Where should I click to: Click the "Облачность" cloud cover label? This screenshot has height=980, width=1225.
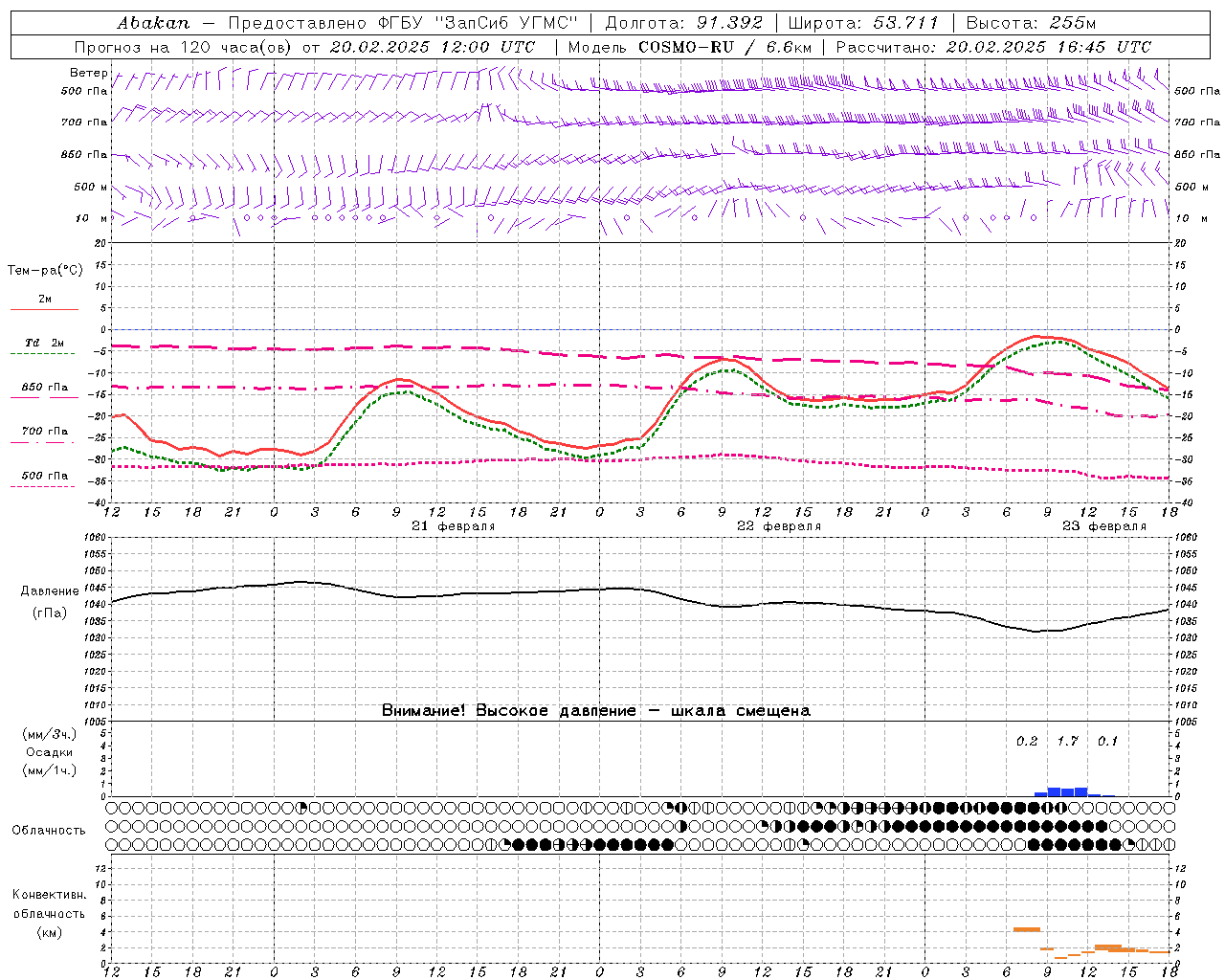[x=49, y=831]
